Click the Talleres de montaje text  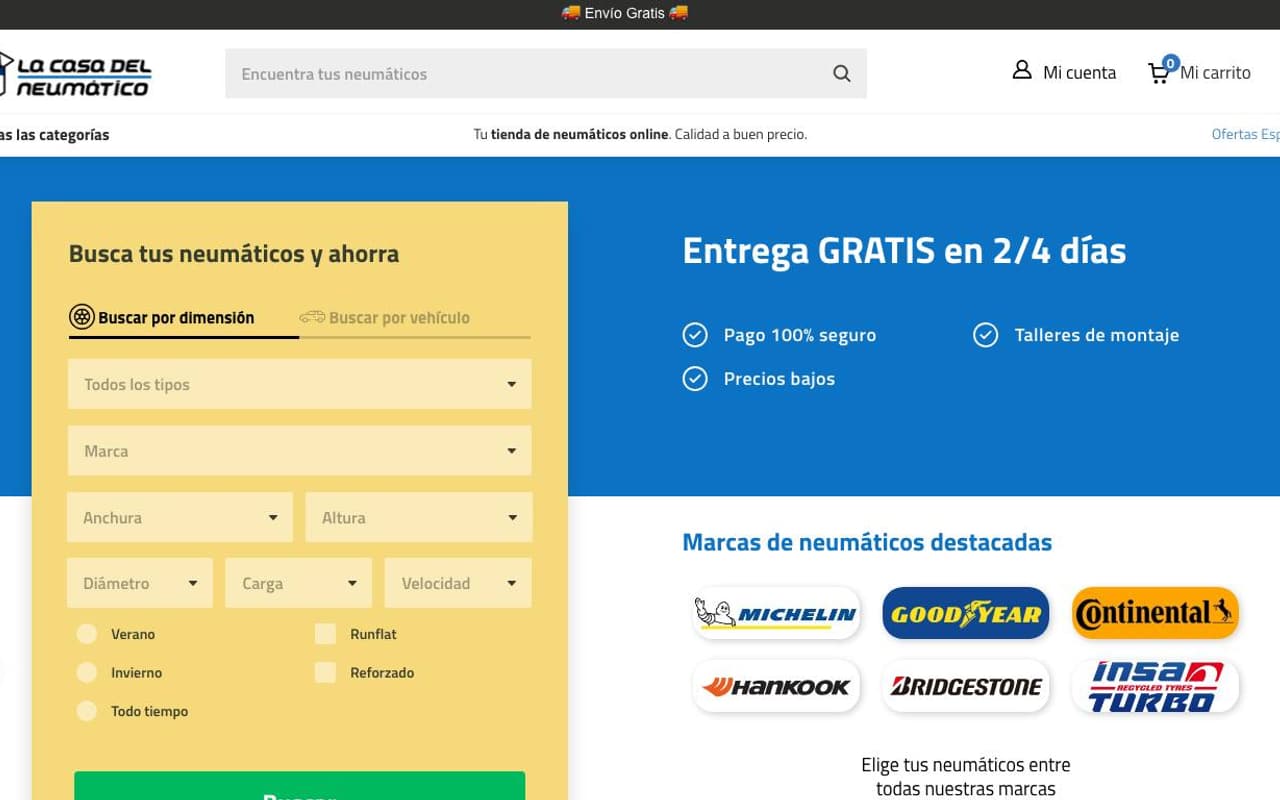pyautogui.click(x=1097, y=335)
